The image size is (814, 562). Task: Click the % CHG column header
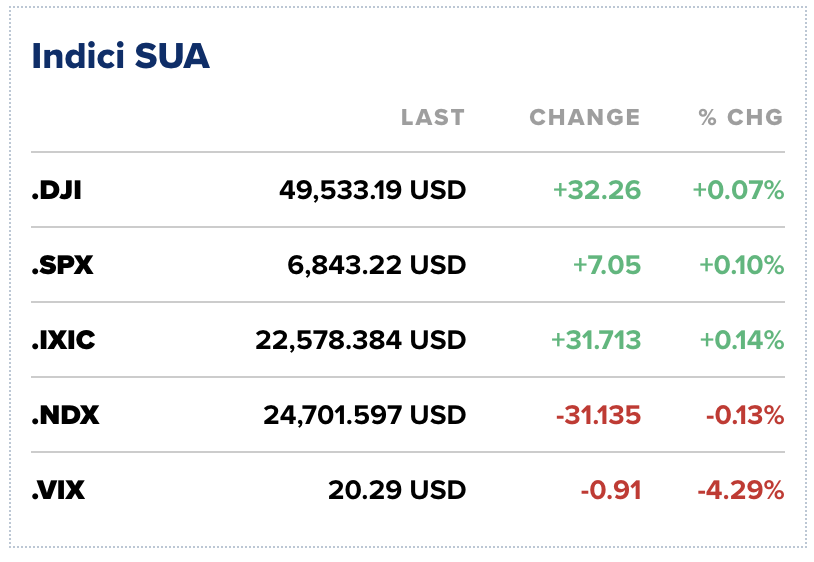(740, 117)
